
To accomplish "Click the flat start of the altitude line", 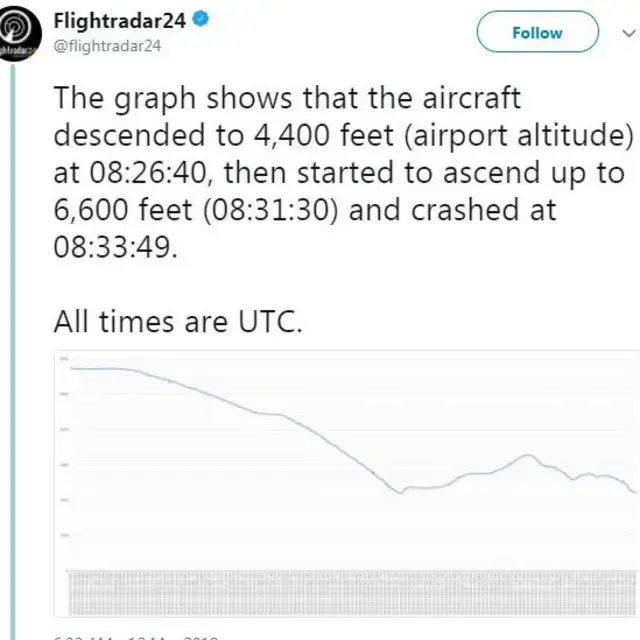I will pos(100,369).
